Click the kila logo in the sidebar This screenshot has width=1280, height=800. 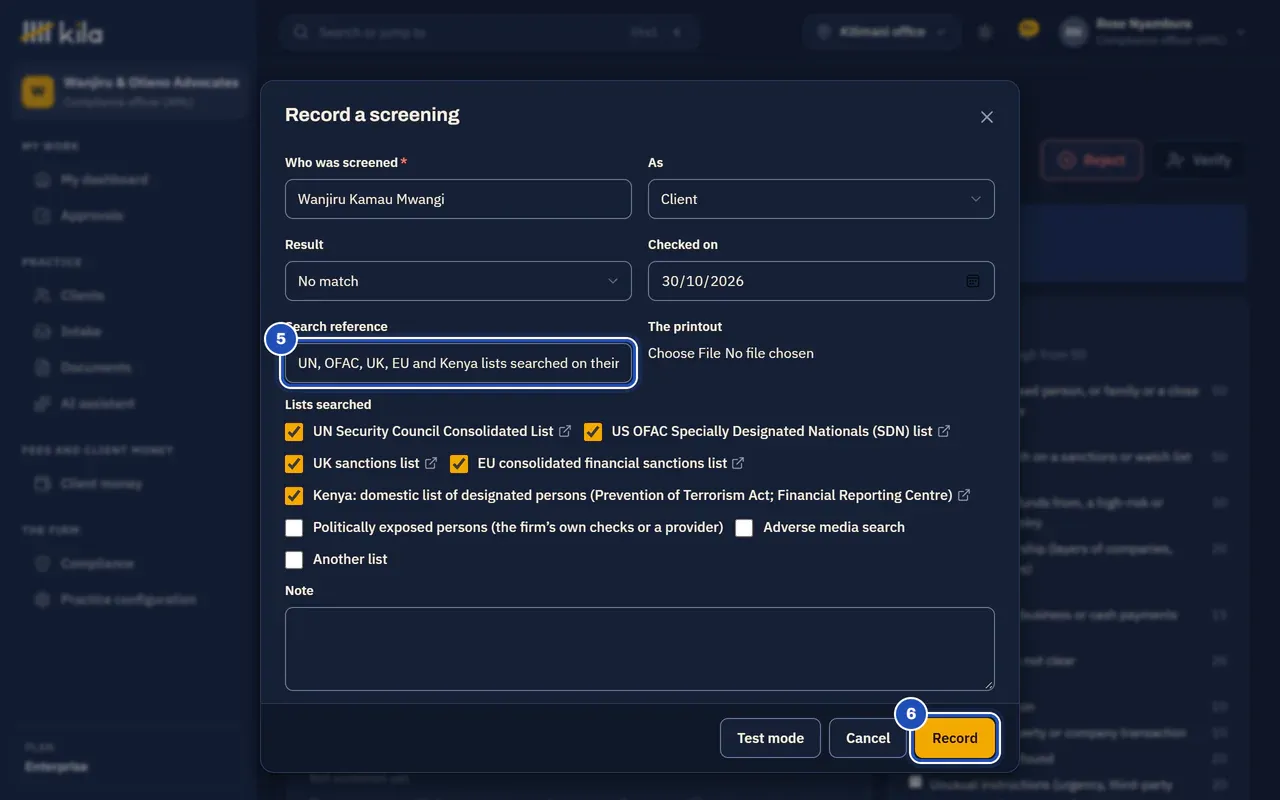click(62, 33)
